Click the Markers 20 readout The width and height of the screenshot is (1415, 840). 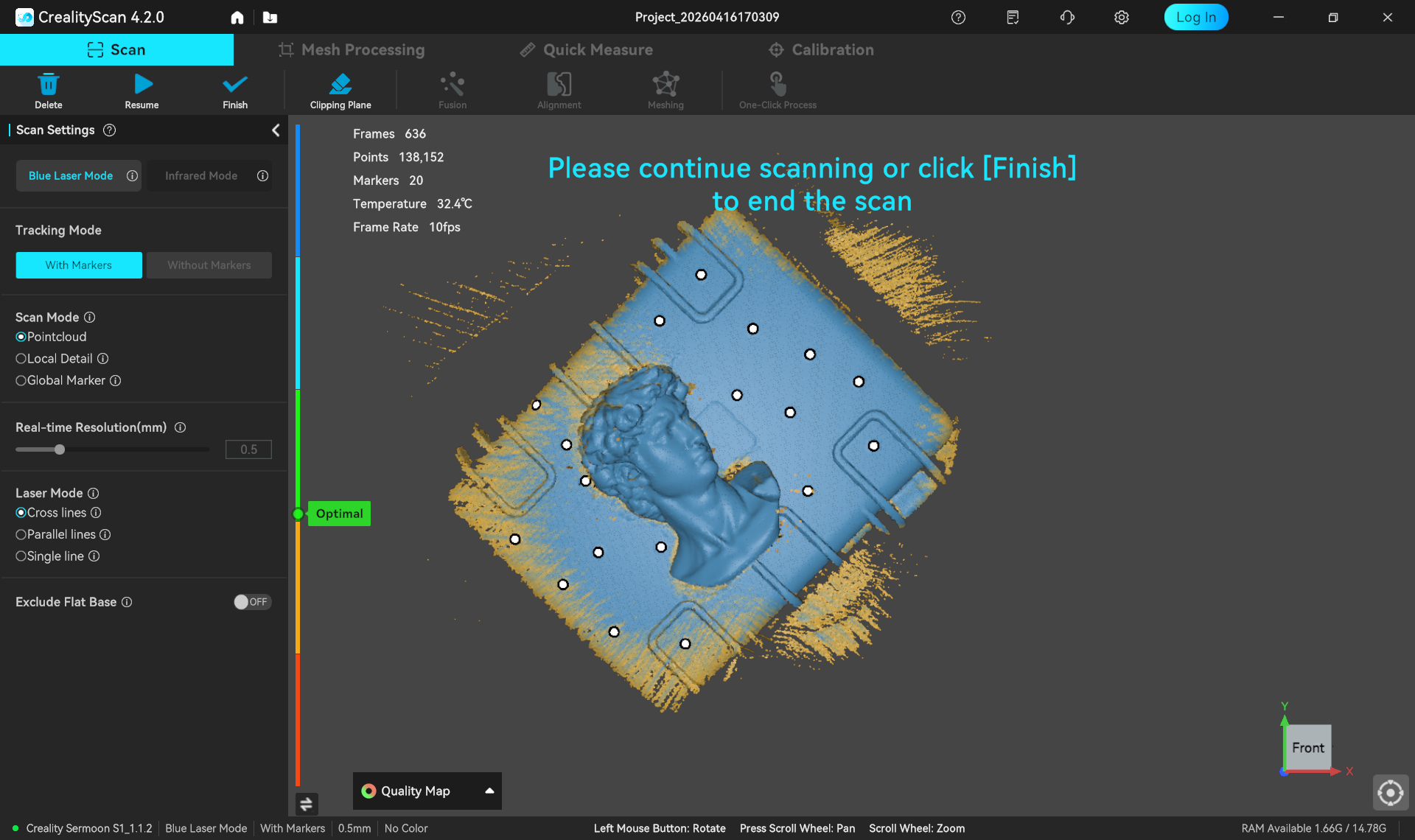click(x=388, y=181)
